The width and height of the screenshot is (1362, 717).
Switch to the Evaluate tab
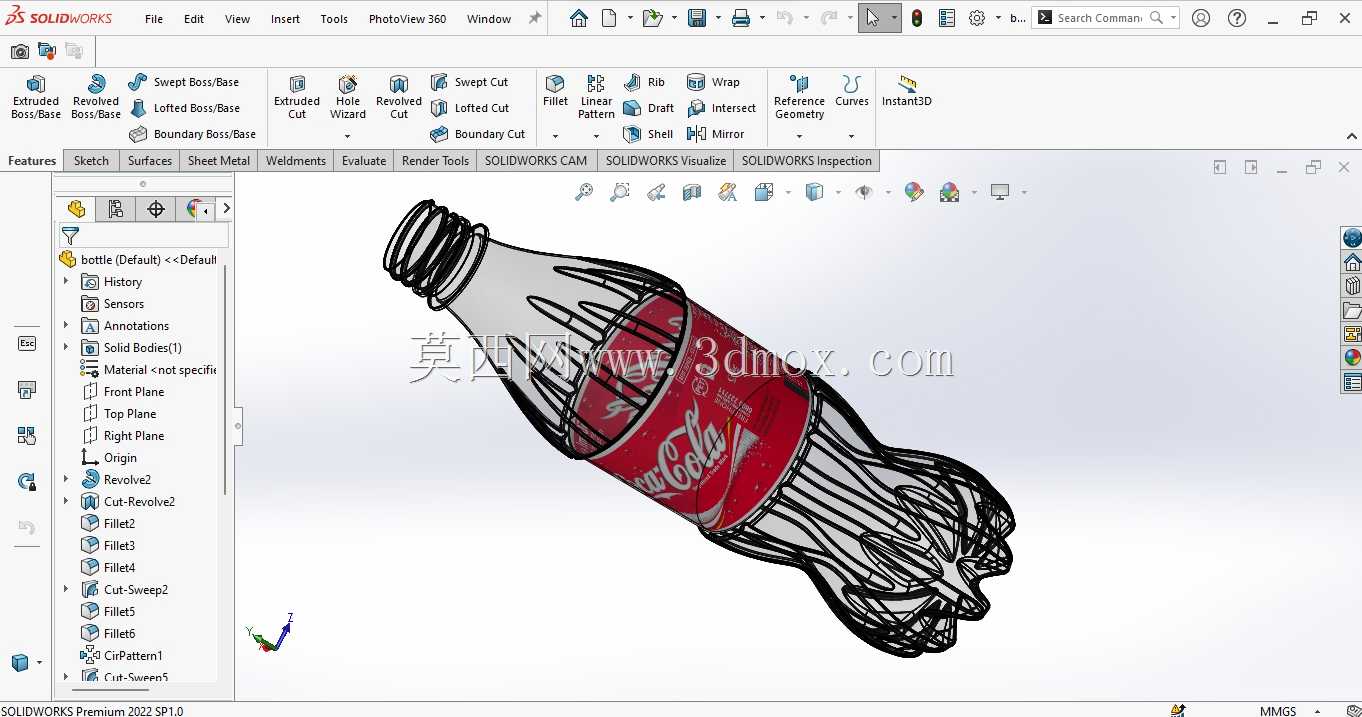[364, 161]
